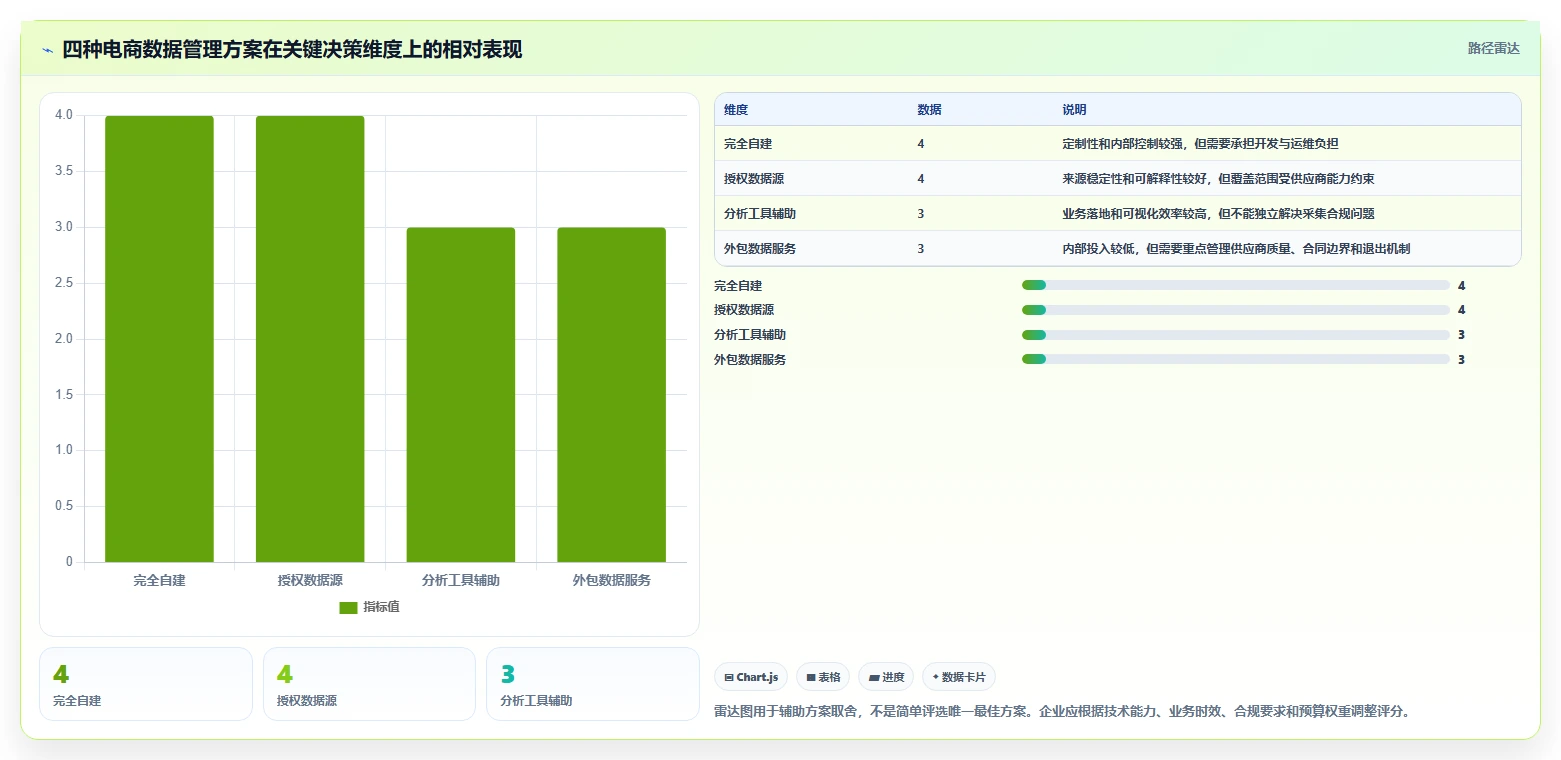Screen dimensions: 1561x760
Task: Click the 授权数据源 progress bar
Action: point(1236,310)
